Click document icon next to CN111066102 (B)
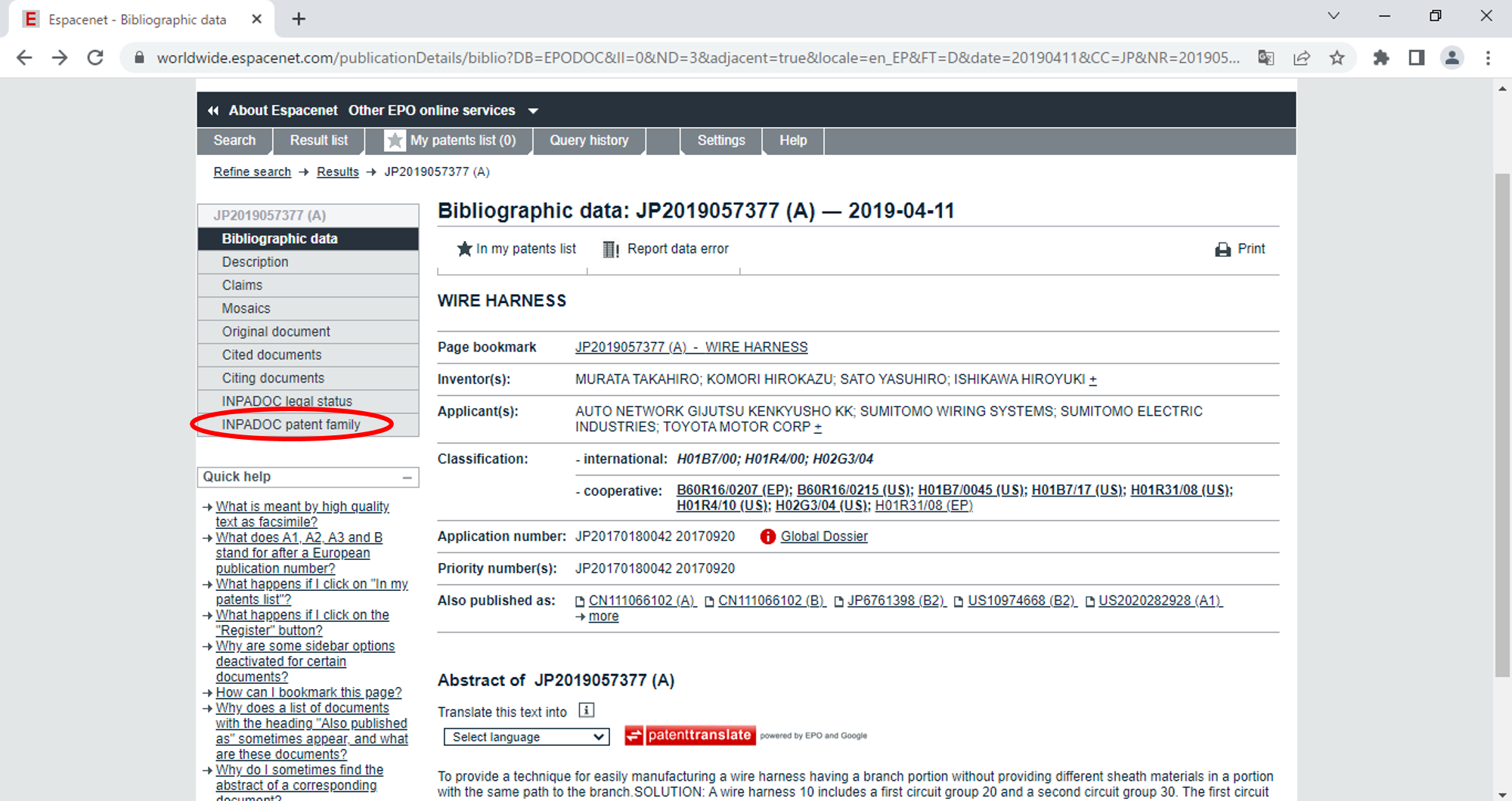Image resolution: width=1512 pixels, height=801 pixels. (x=709, y=602)
